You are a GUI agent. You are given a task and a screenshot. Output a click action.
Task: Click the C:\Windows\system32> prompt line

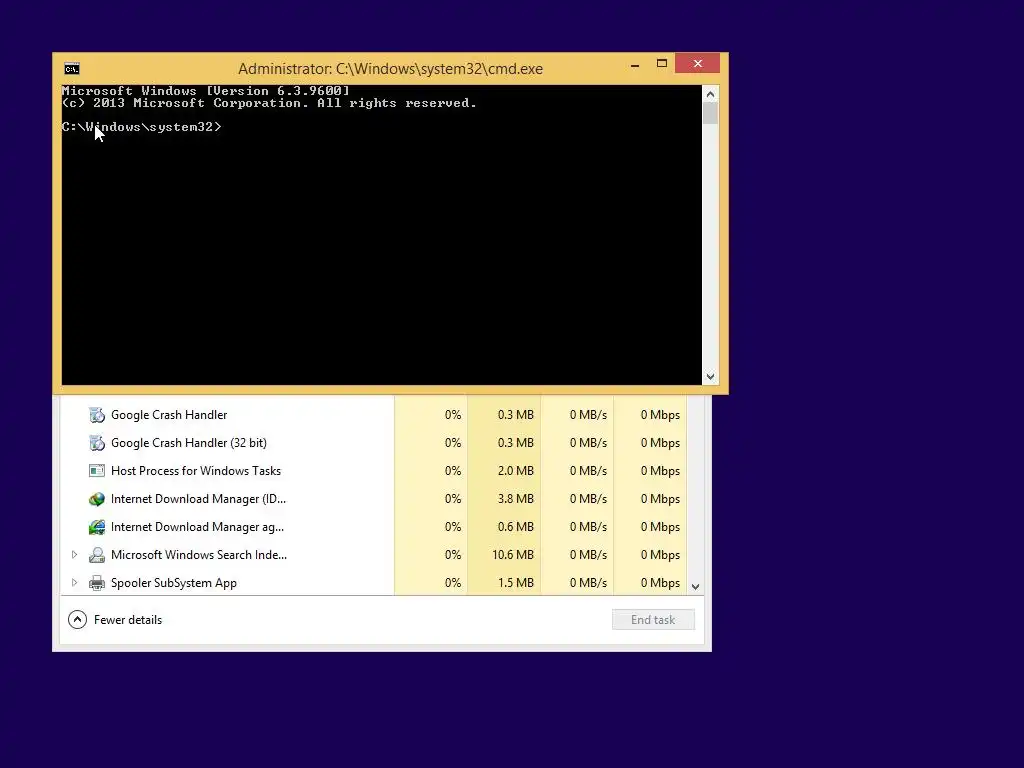pyautogui.click(x=142, y=127)
